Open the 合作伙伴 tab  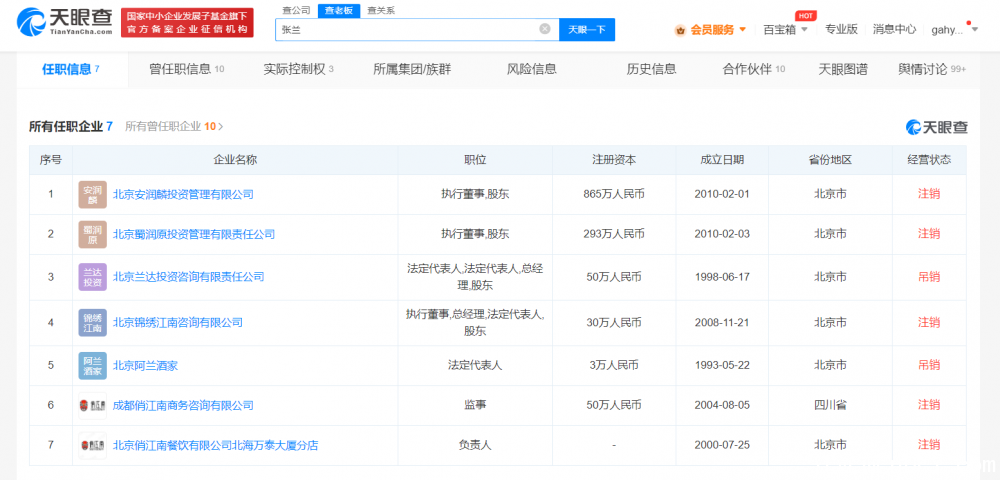(753, 69)
